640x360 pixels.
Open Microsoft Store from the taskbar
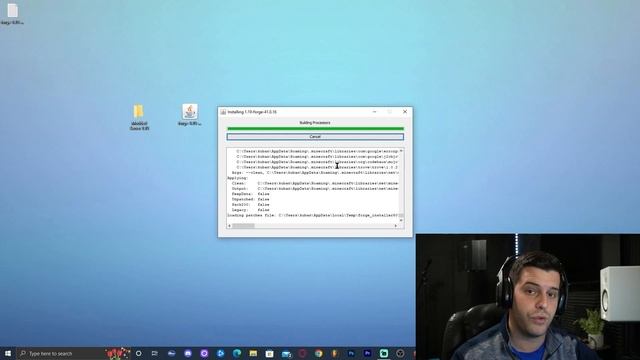269,353
